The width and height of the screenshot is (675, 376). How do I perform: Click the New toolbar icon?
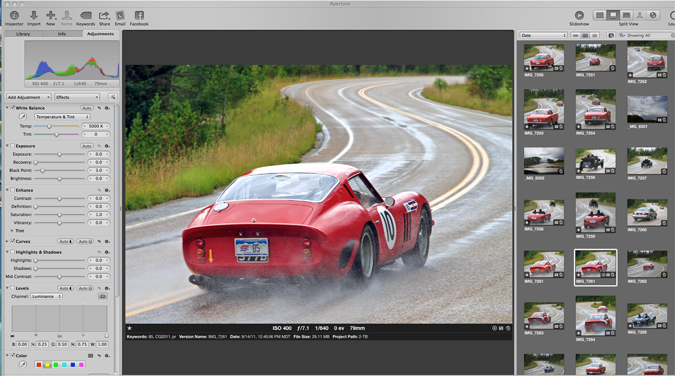pyautogui.click(x=51, y=16)
